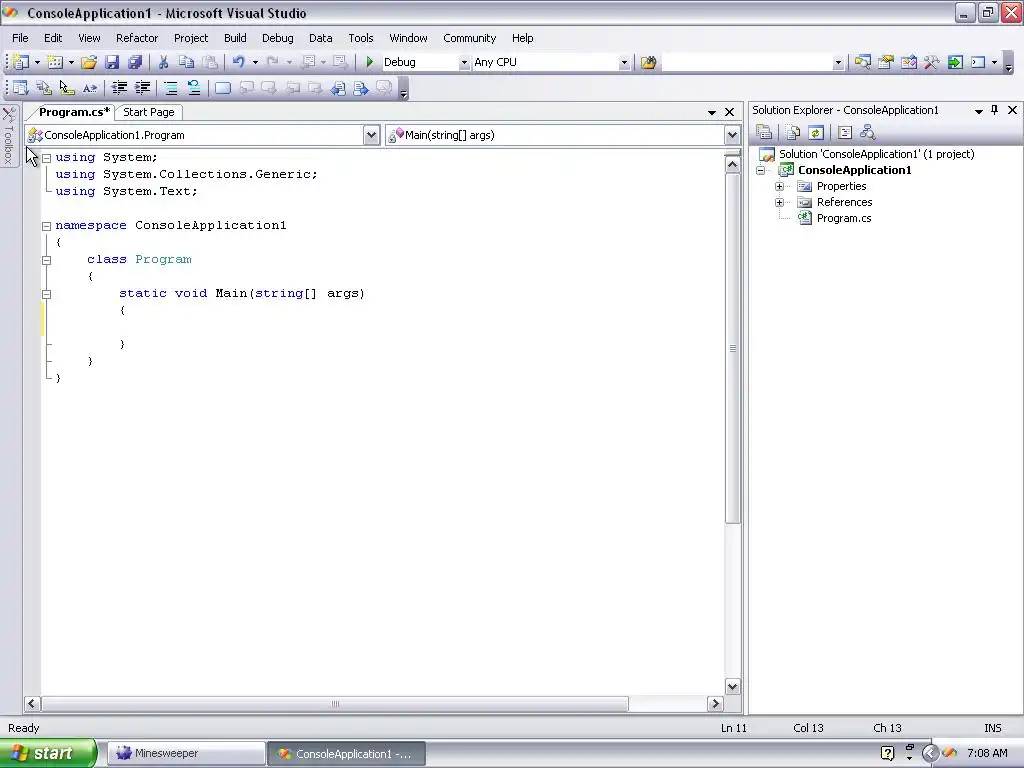Click the Windows start button

(48, 753)
